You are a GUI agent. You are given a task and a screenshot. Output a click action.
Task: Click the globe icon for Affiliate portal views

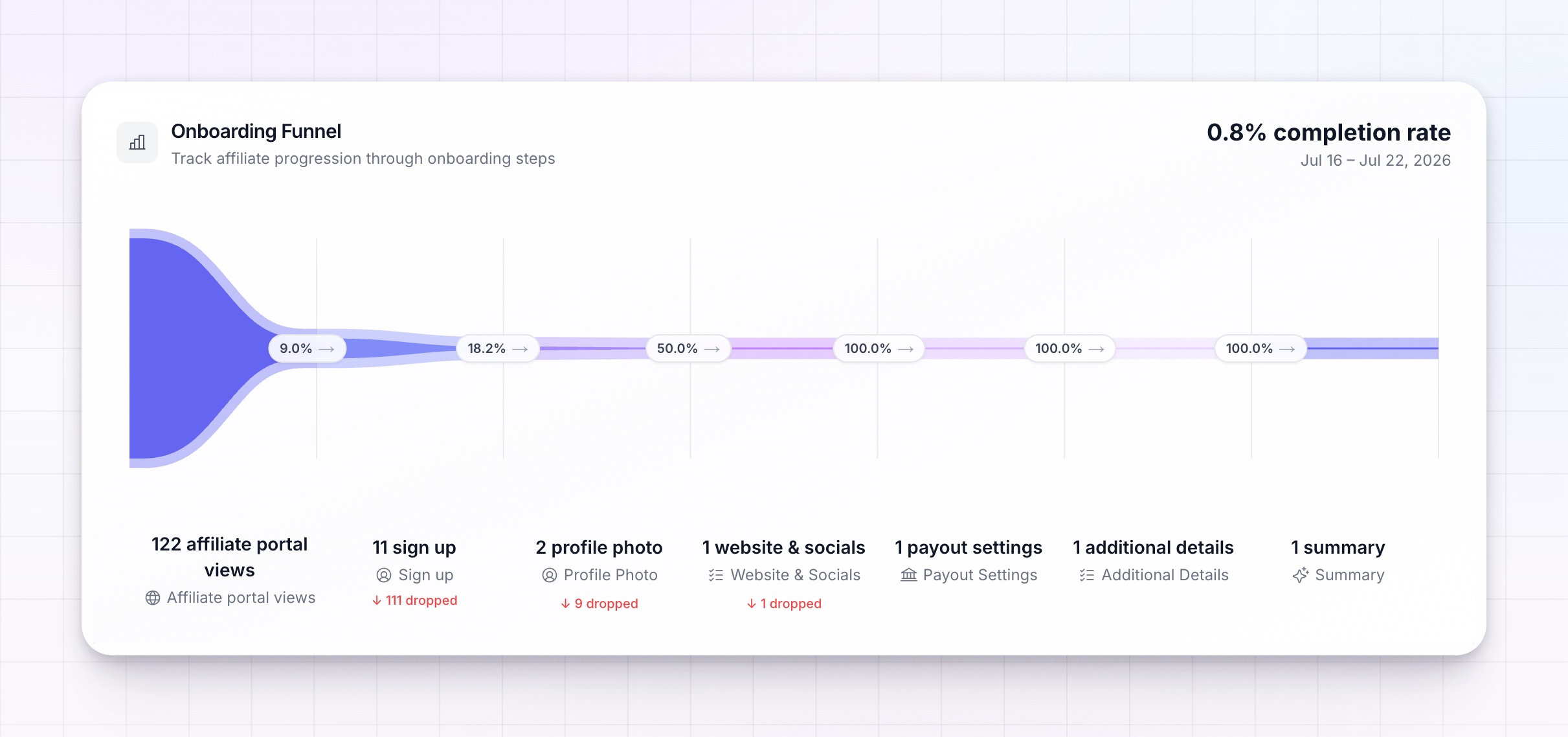point(153,598)
